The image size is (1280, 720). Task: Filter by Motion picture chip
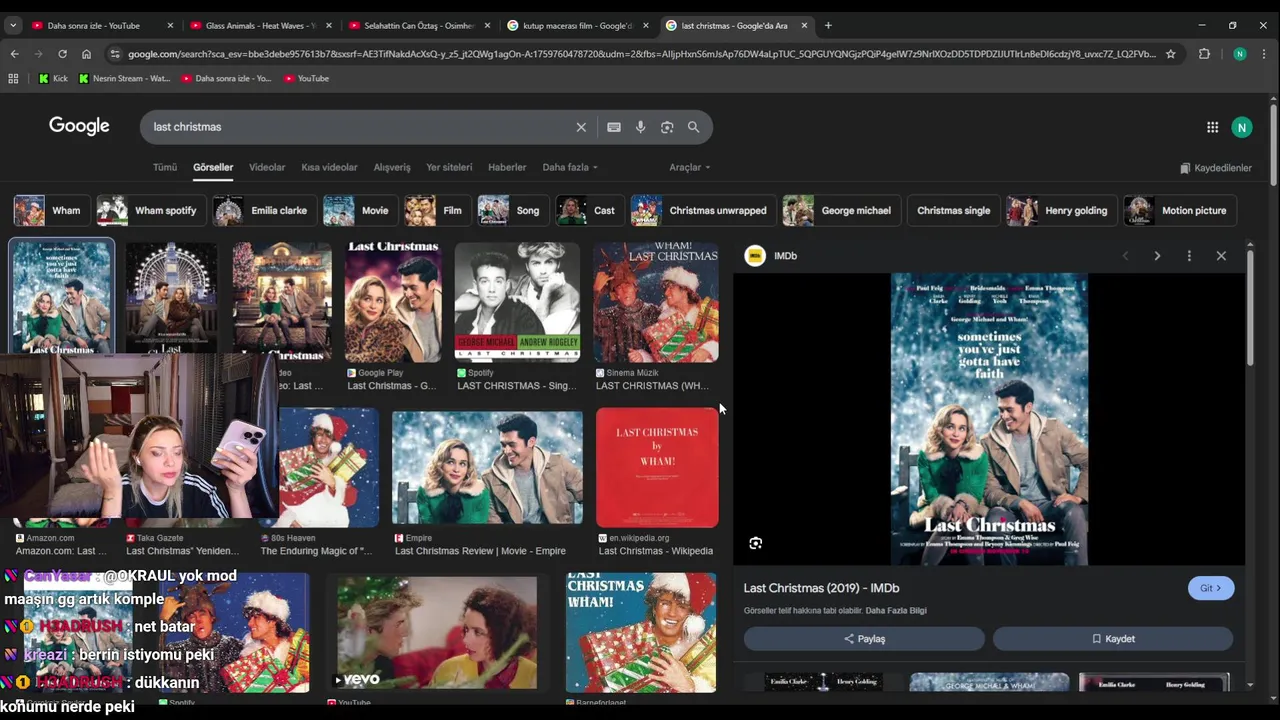(1179, 211)
